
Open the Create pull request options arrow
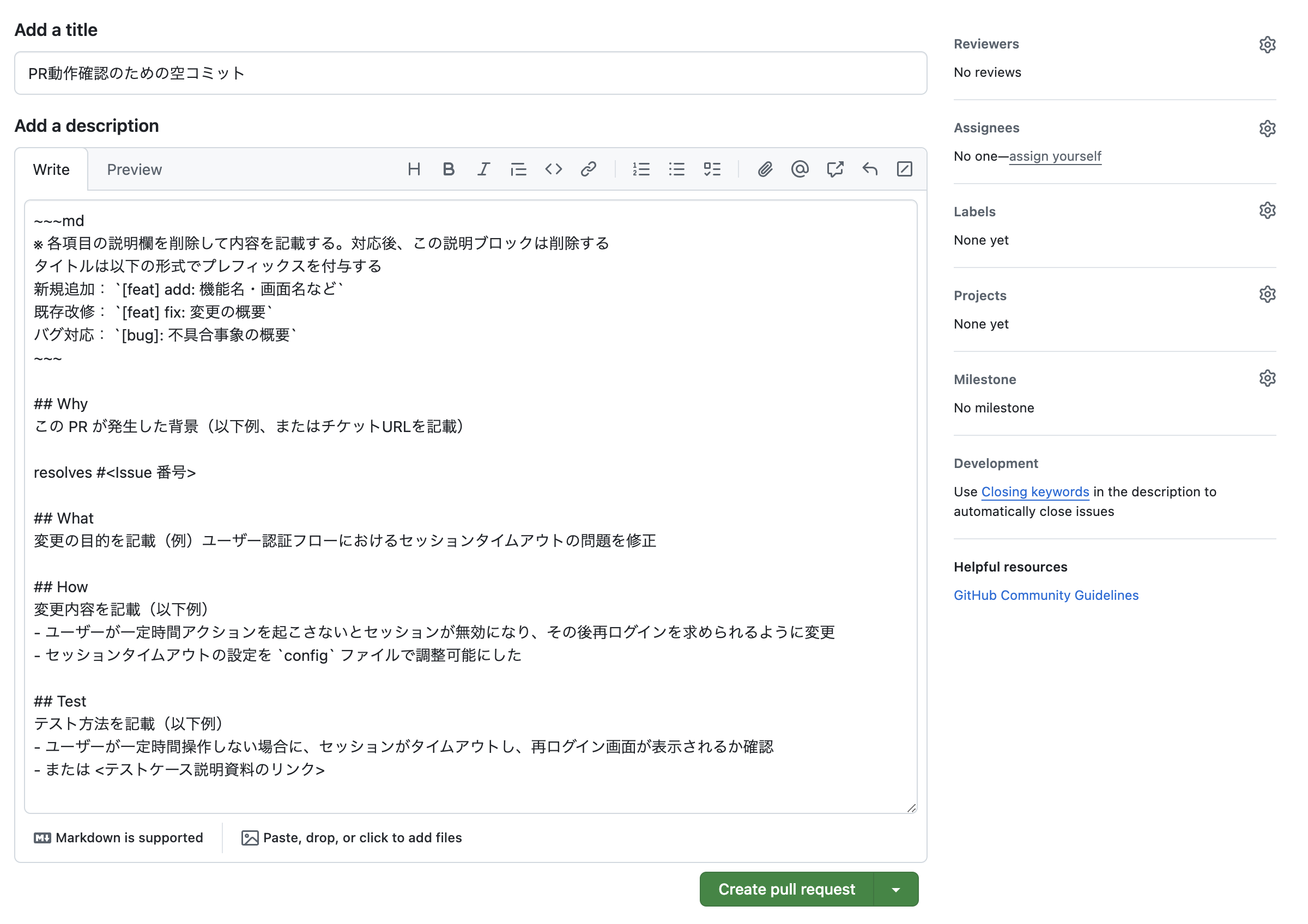pos(895,889)
